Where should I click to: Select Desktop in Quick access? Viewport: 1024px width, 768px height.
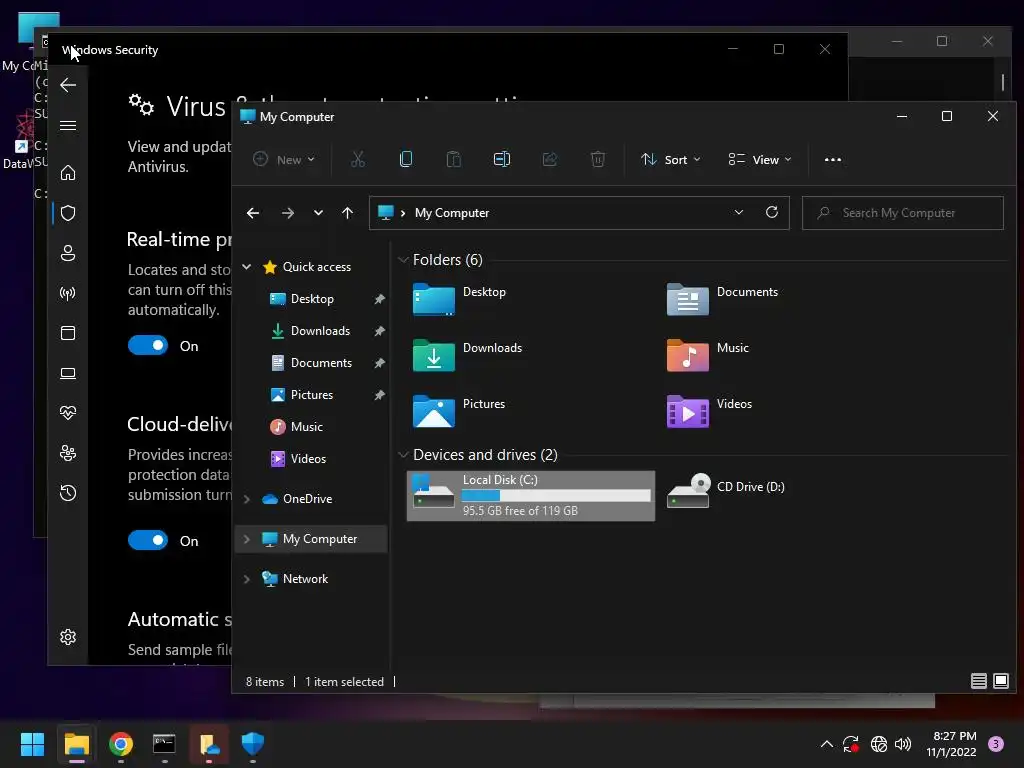coord(312,298)
